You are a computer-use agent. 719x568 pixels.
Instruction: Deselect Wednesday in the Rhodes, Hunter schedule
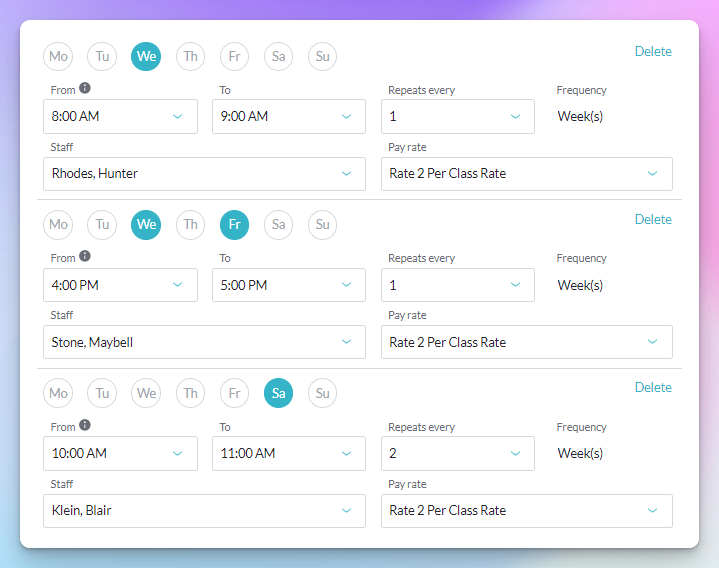click(146, 56)
